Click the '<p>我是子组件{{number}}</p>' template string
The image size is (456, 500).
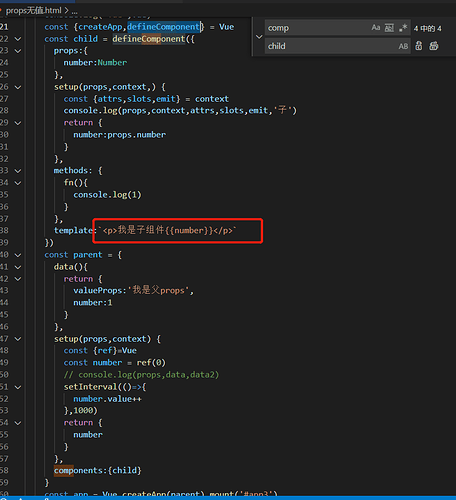pyautogui.click(x=167, y=230)
